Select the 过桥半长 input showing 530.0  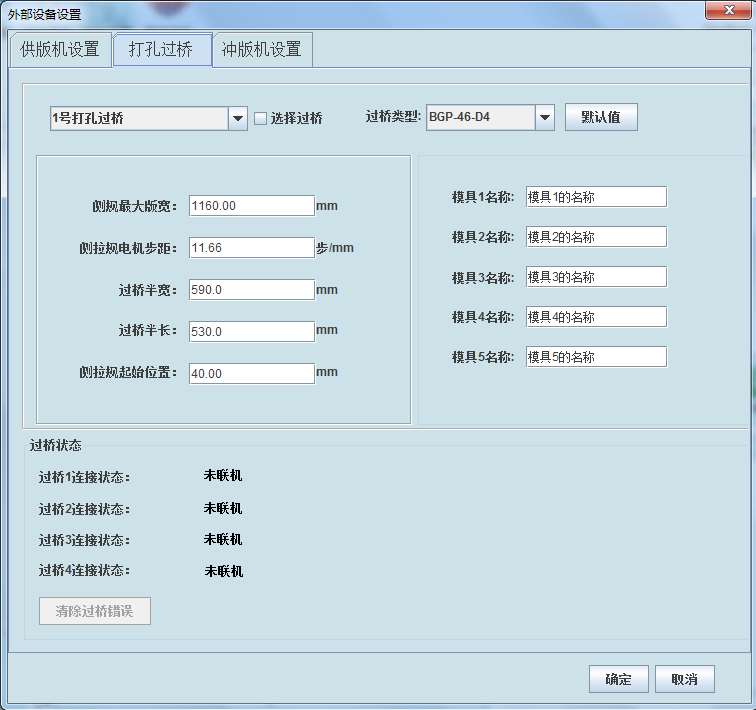[251, 331]
